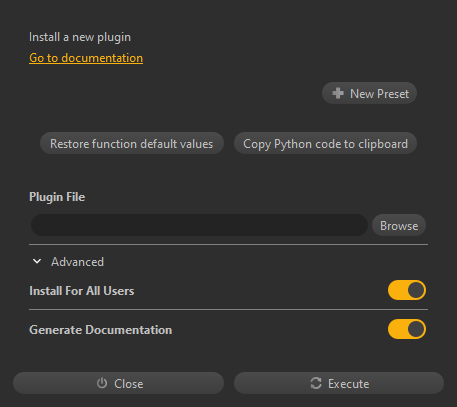The height and width of the screenshot is (407, 457).
Task: Browse for a plugin file
Action: 399,225
